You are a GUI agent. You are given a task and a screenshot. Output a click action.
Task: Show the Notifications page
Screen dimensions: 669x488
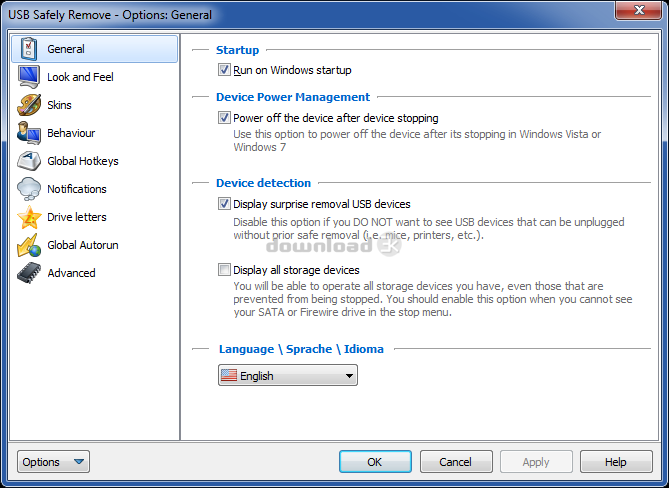click(94, 189)
